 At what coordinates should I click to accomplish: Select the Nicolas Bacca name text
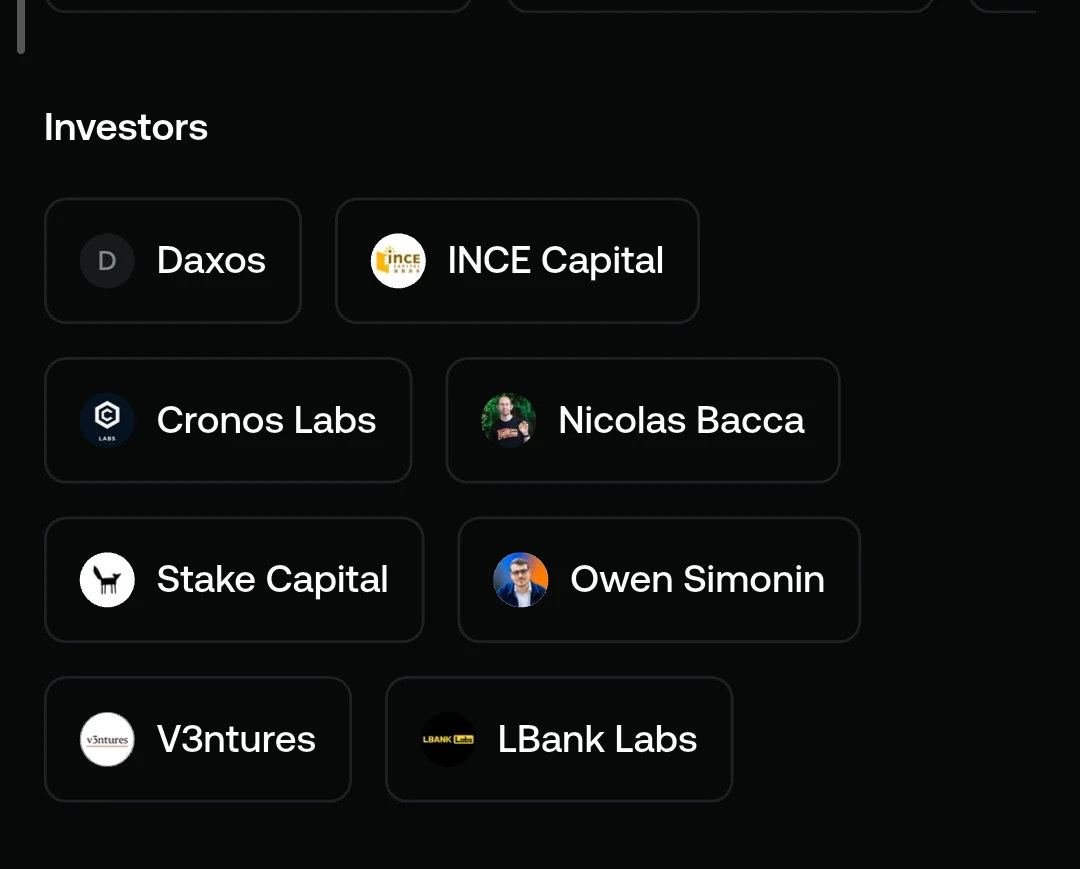pyautogui.click(x=681, y=420)
